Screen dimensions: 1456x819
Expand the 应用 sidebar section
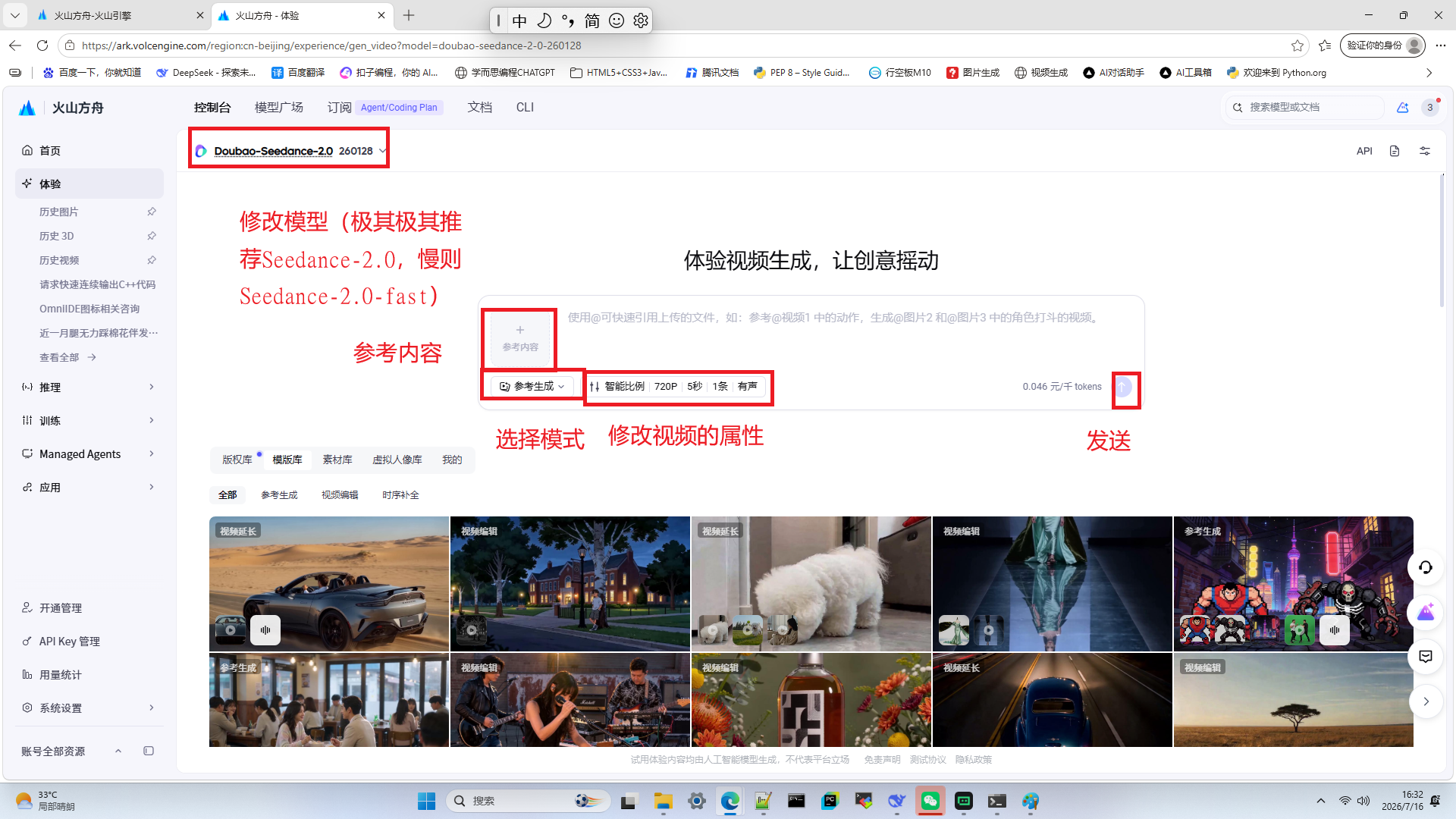click(89, 487)
